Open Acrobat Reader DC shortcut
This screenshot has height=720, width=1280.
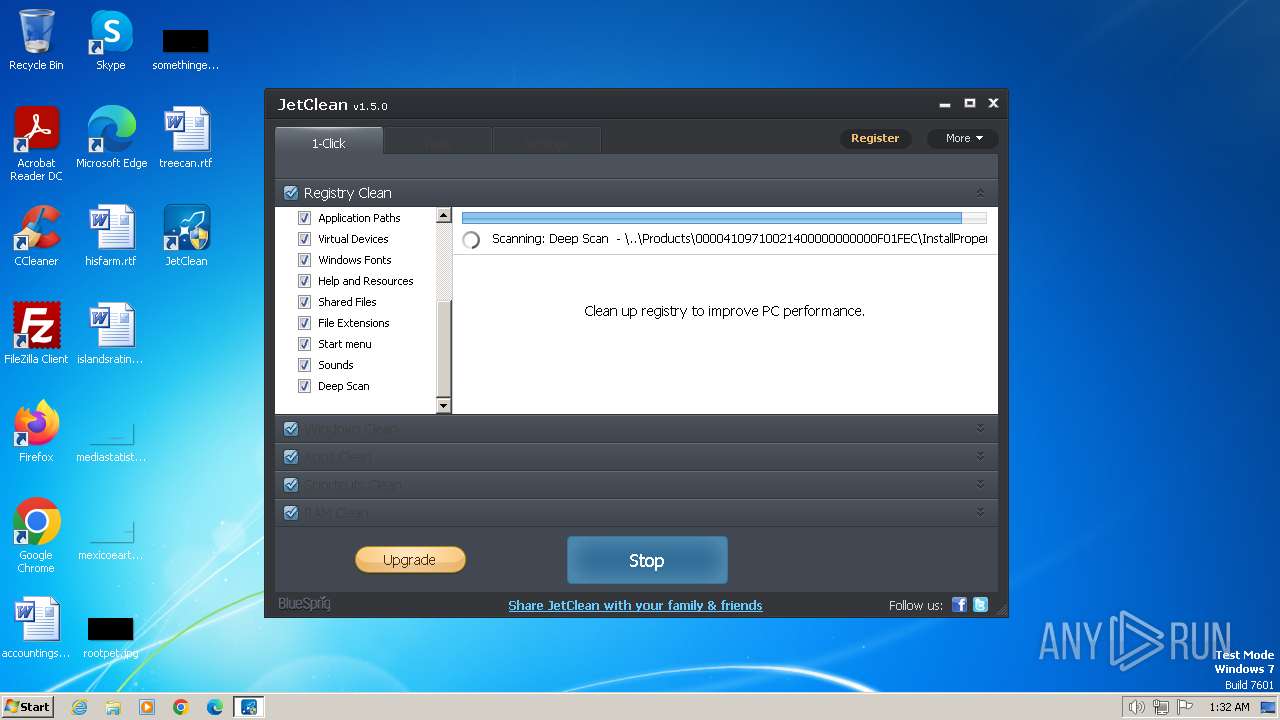pos(36,144)
